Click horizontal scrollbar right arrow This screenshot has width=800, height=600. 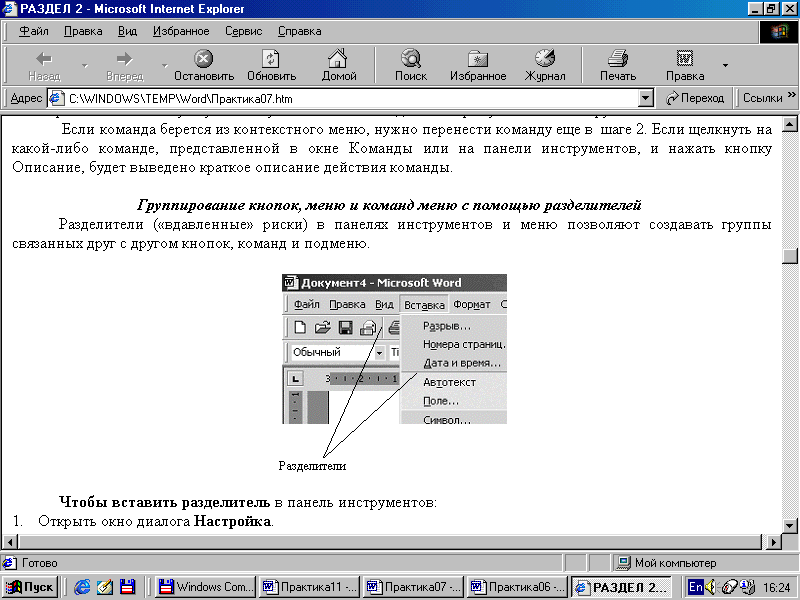773,542
